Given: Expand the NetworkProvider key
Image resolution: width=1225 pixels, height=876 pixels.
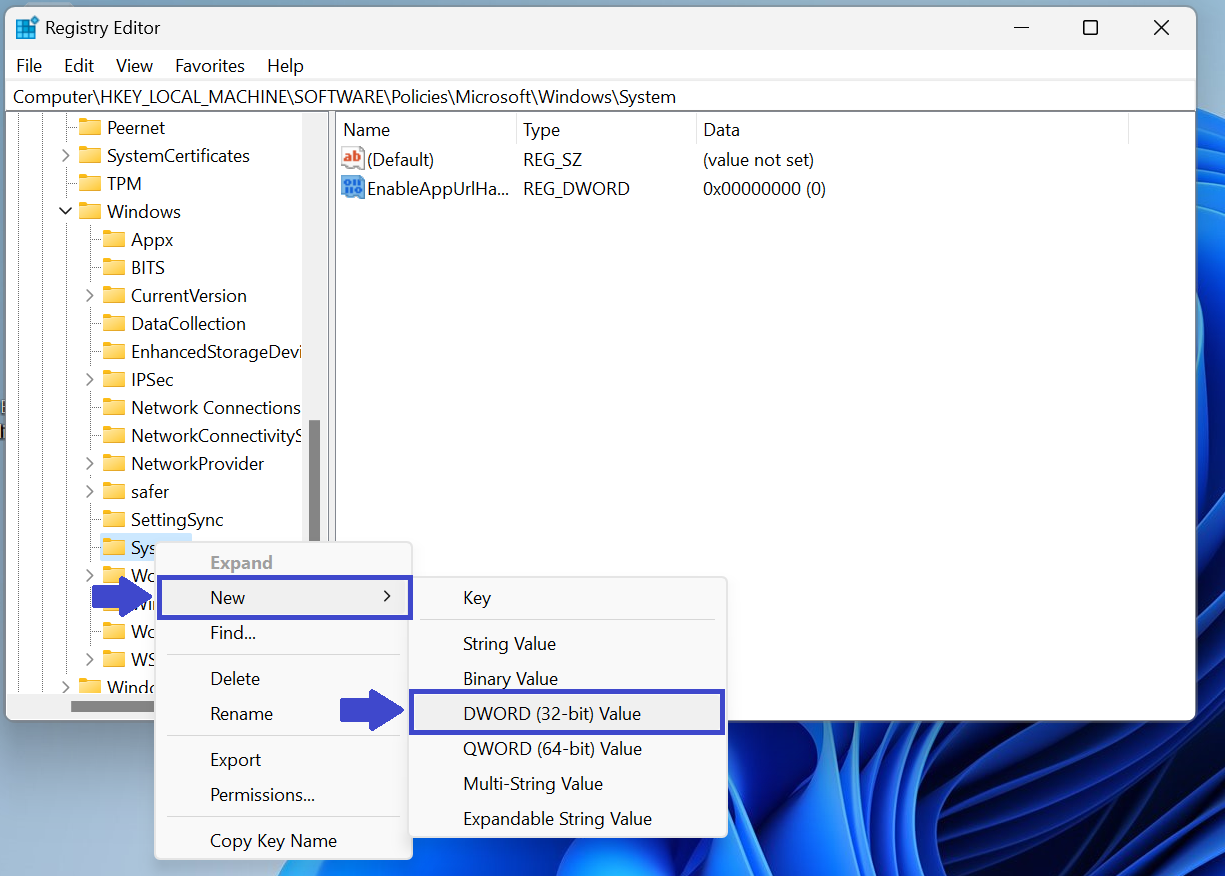Looking at the screenshot, I should 90,464.
